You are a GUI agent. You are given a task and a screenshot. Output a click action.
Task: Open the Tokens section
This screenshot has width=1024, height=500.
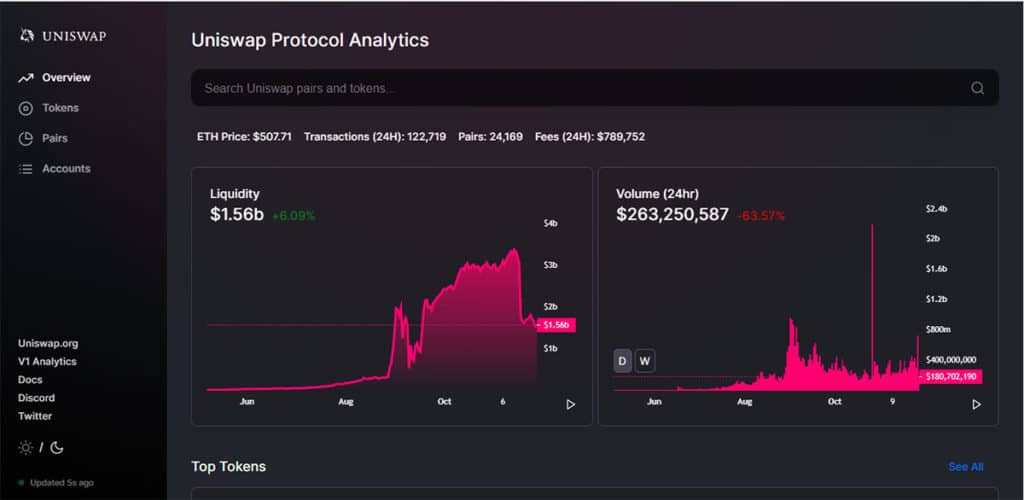[x=60, y=108]
